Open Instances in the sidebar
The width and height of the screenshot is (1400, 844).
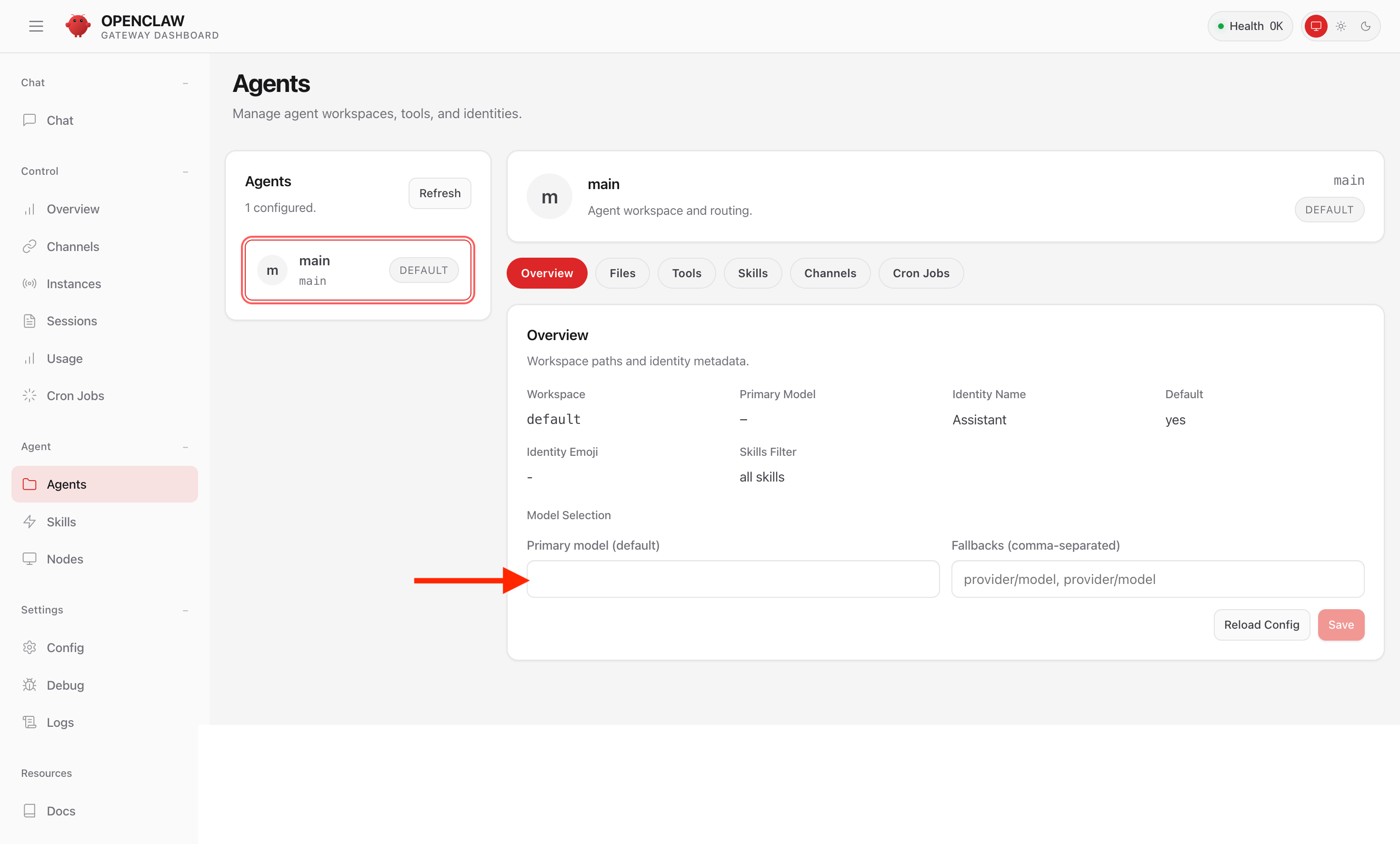73,283
